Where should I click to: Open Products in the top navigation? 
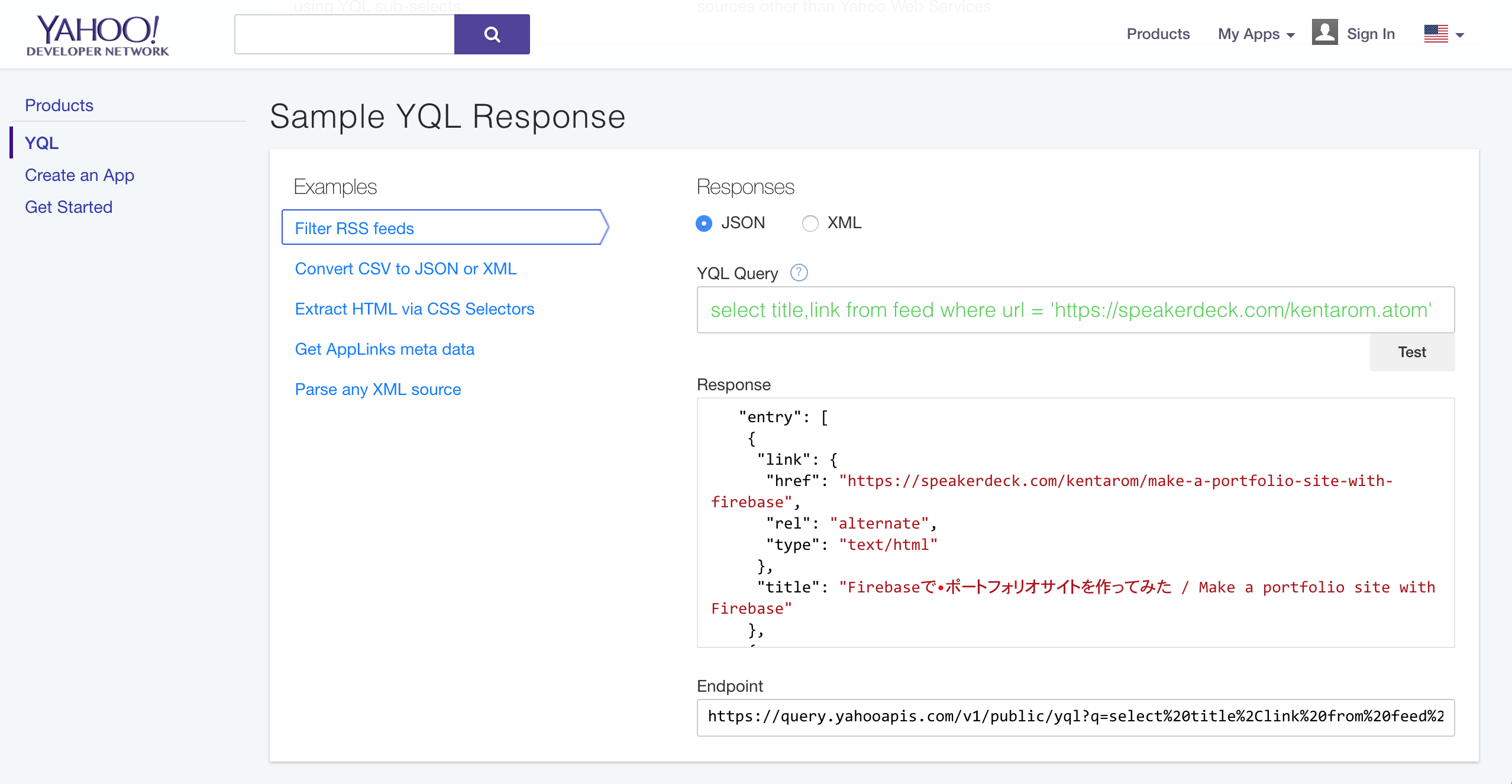coord(1158,34)
